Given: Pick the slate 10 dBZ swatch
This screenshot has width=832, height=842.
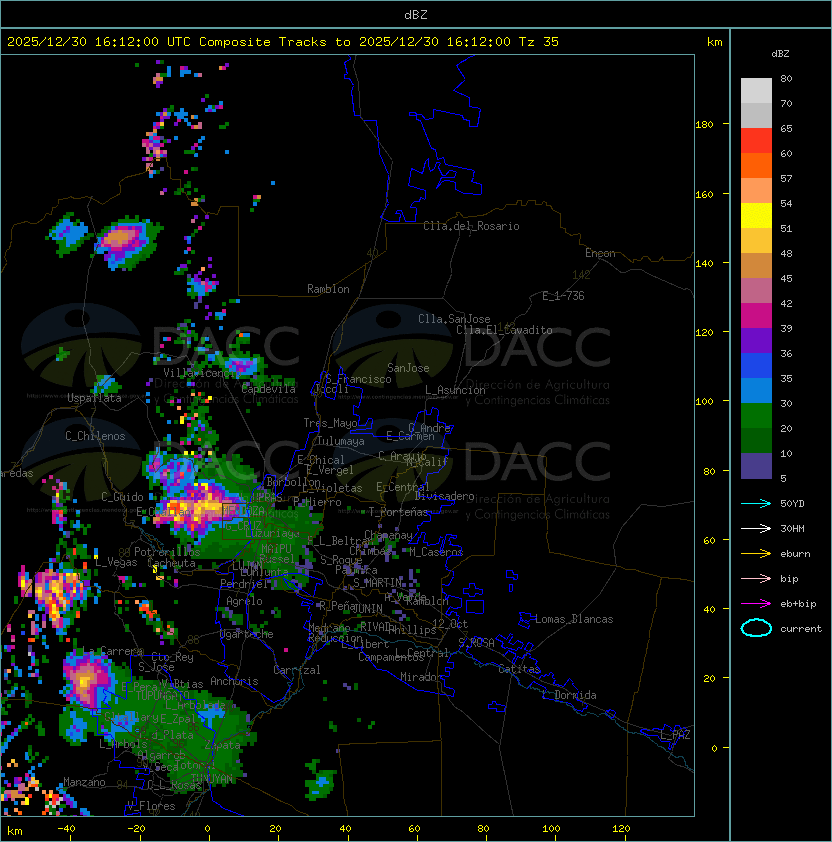Looking at the screenshot, I should (x=756, y=466).
